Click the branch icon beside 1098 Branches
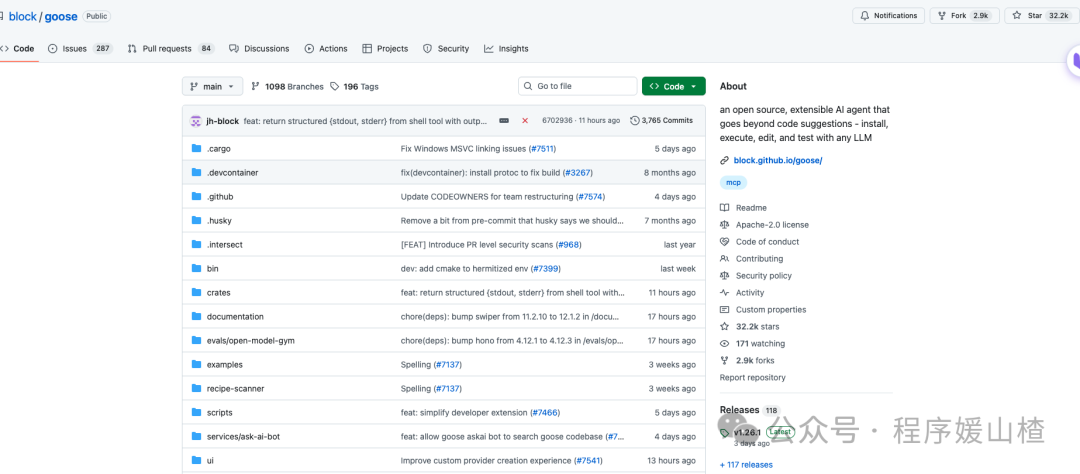This screenshot has width=1080, height=474. [x=256, y=87]
